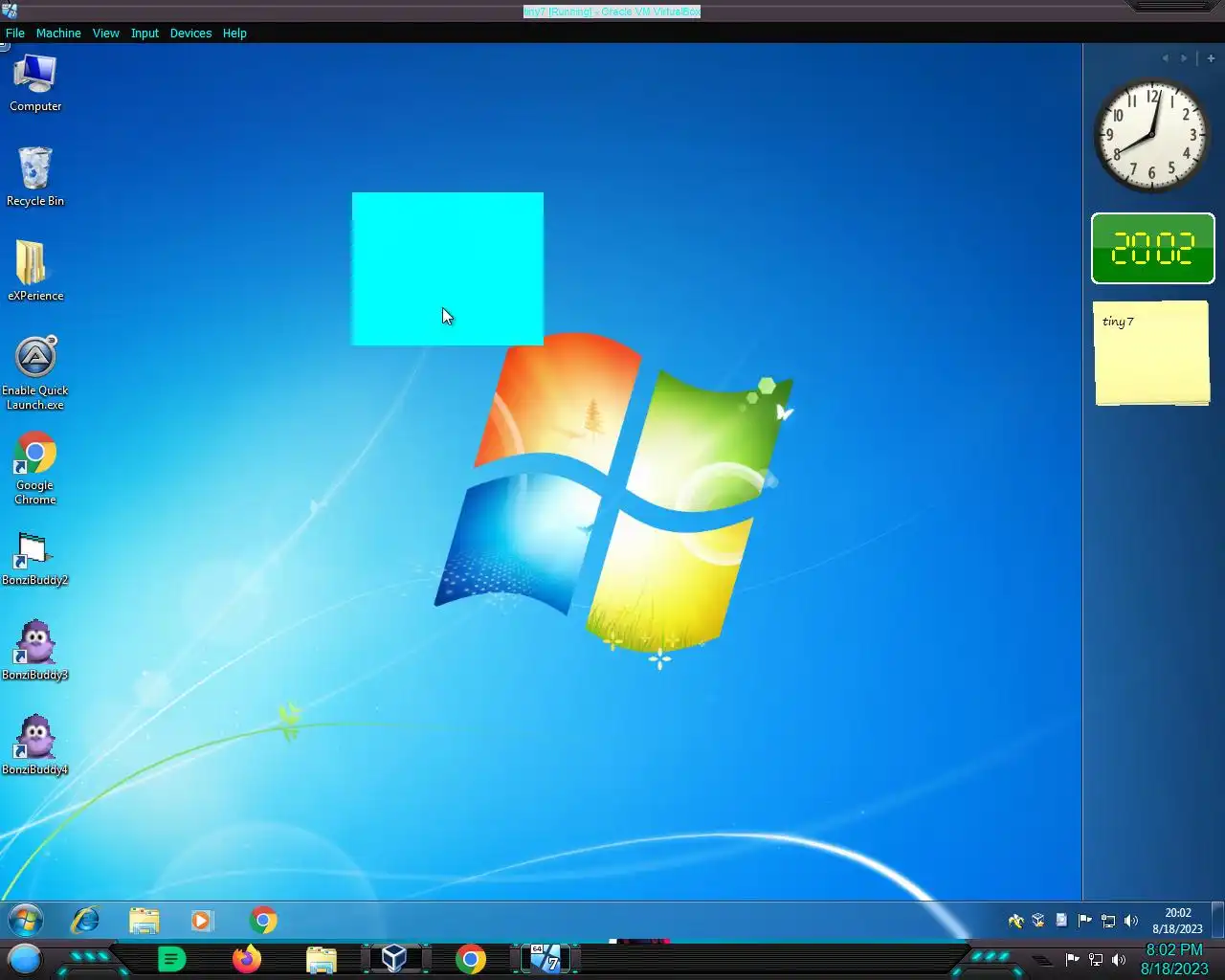Image resolution: width=1225 pixels, height=980 pixels.
Task: Open the Help menu
Action: tap(234, 33)
